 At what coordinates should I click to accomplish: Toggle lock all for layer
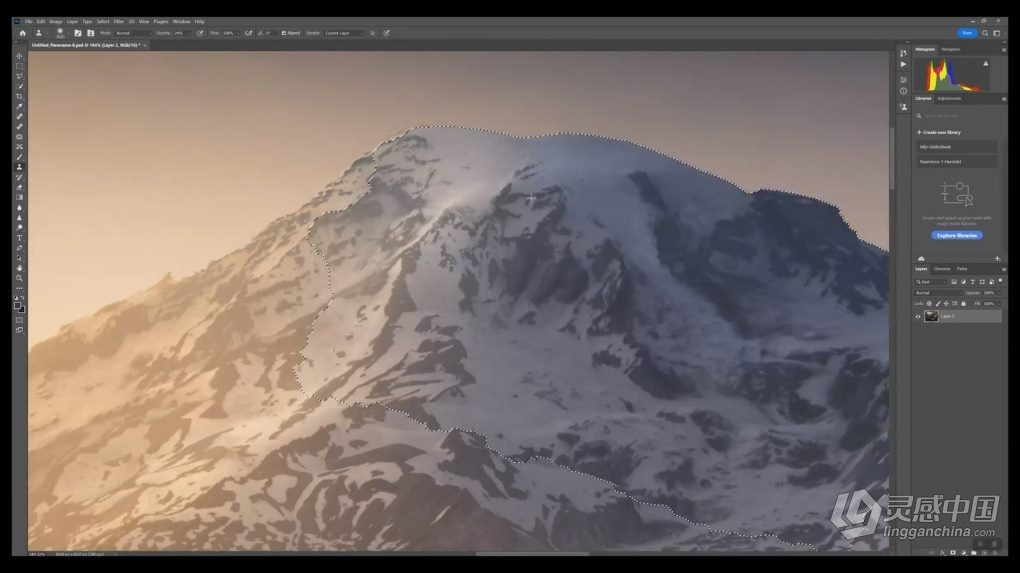point(963,304)
